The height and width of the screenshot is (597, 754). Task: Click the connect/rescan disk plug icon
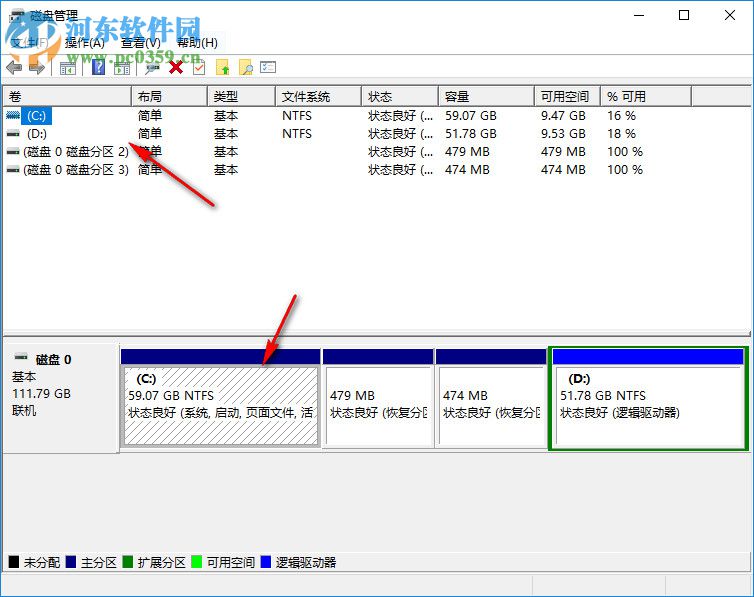152,68
